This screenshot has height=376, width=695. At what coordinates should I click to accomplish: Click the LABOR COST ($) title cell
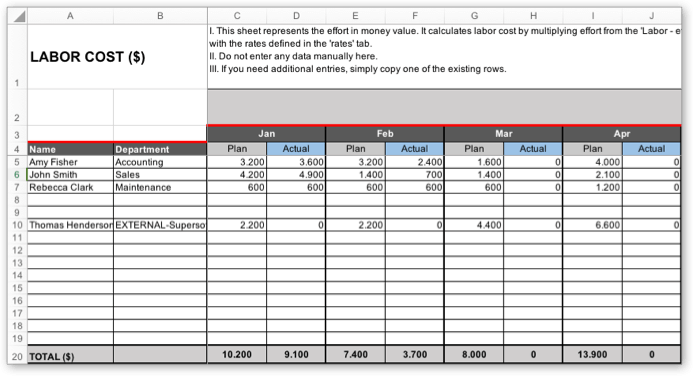(x=117, y=56)
